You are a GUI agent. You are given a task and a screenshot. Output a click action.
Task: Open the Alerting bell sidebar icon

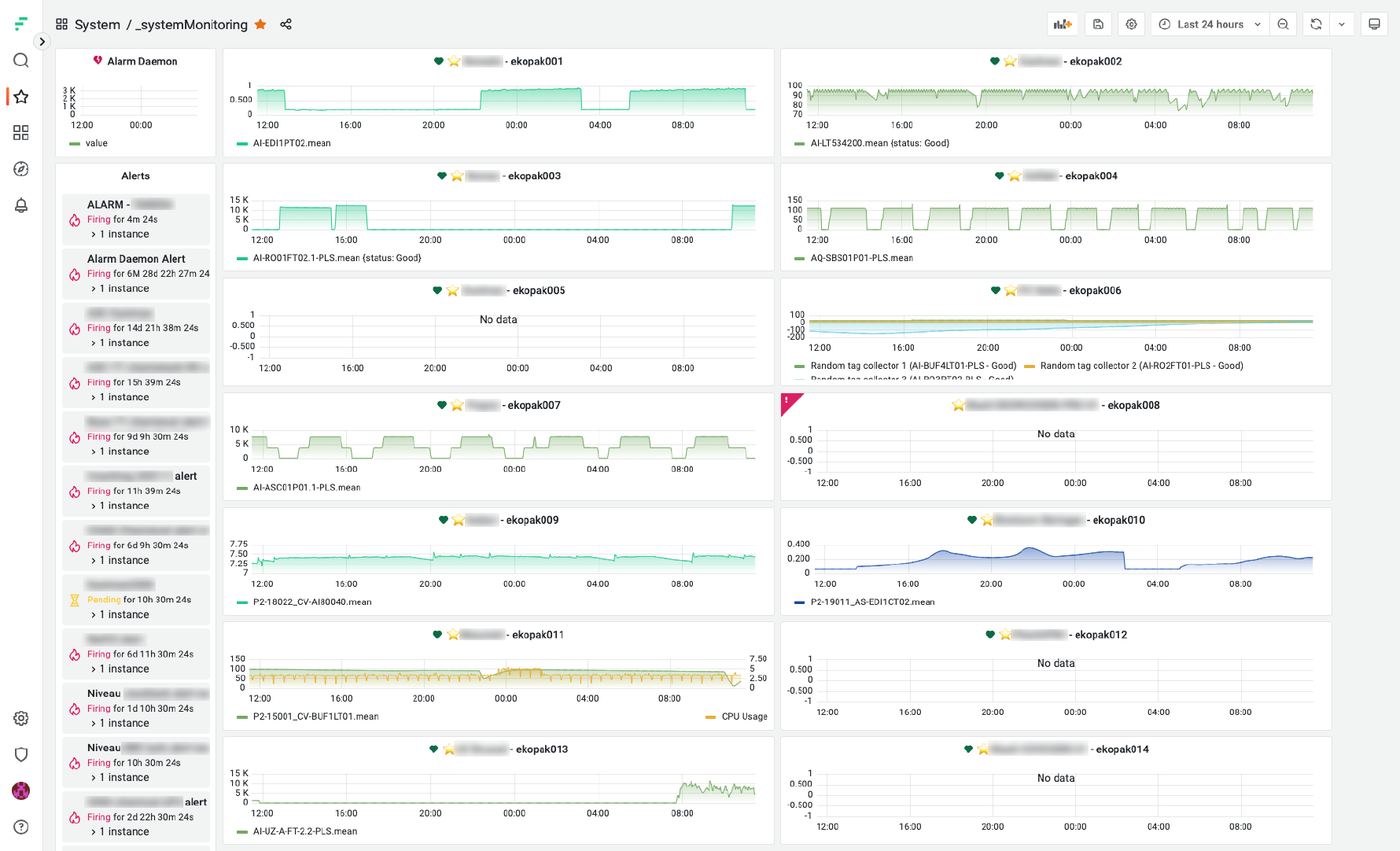(x=21, y=205)
